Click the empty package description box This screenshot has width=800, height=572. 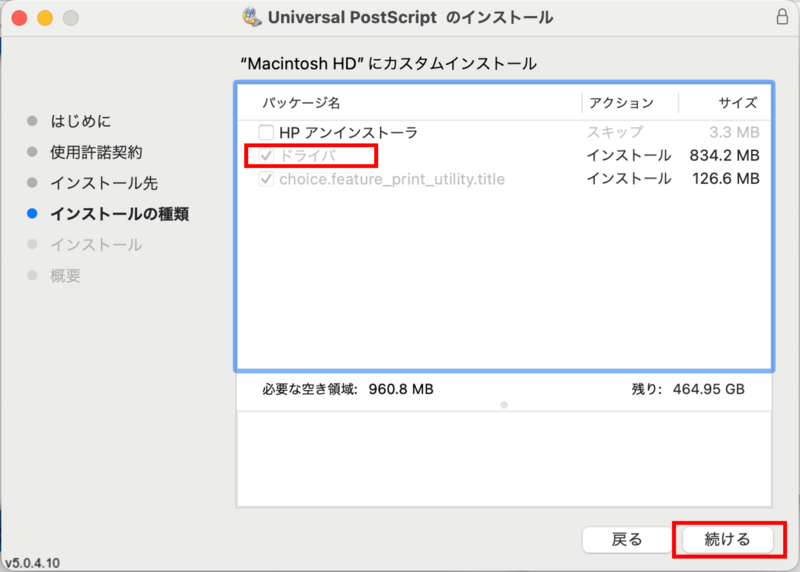pos(504,460)
